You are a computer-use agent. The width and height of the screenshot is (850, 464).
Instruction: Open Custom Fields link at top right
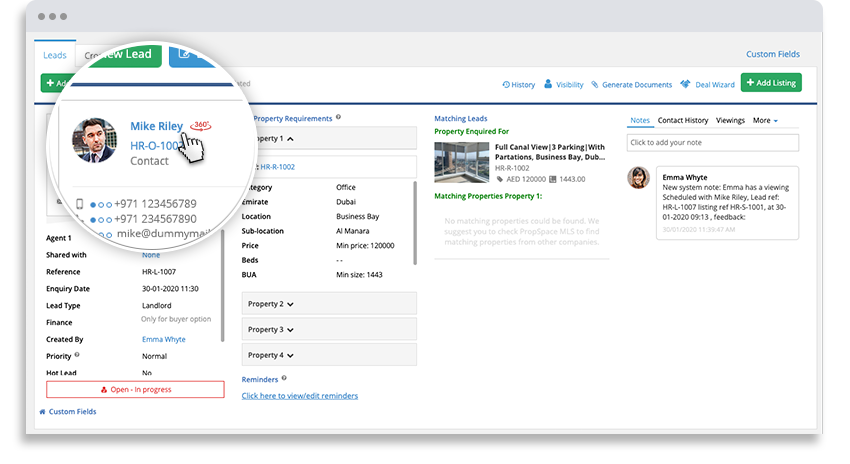pyautogui.click(x=772, y=54)
